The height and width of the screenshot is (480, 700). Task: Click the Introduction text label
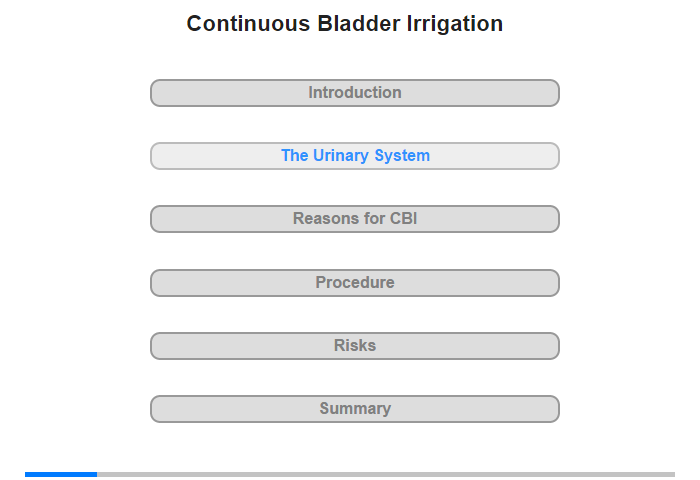tap(355, 93)
